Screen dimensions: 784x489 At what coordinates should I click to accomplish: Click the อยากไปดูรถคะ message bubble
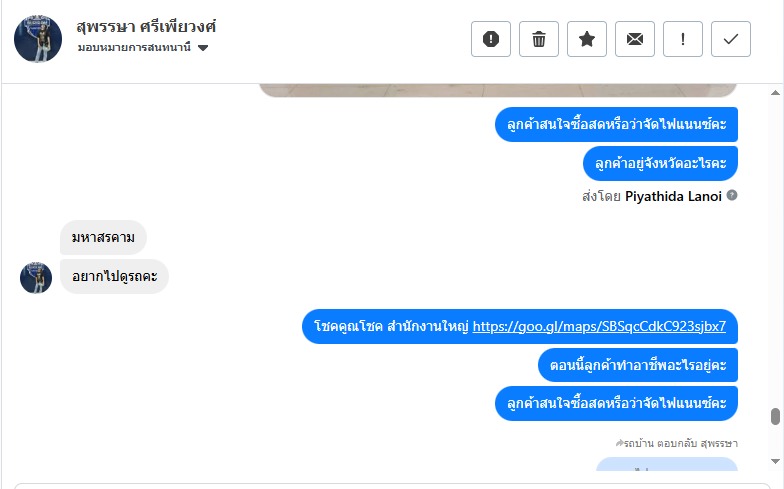(x=114, y=277)
